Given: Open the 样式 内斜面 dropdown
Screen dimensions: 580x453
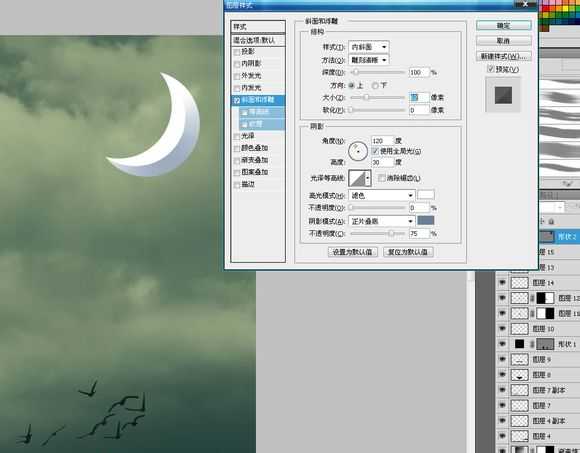Looking at the screenshot, I should [369, 47].
